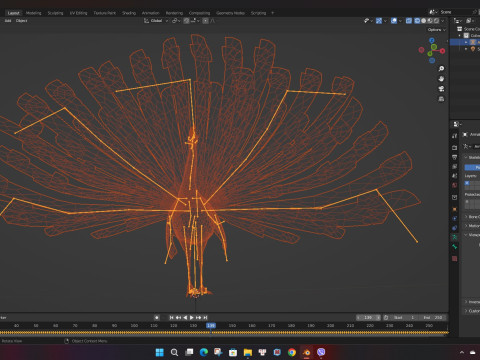Screen dimensions: 480x360
Task: Open the Global transform orientation dropdown
Action: coord(156,21)
